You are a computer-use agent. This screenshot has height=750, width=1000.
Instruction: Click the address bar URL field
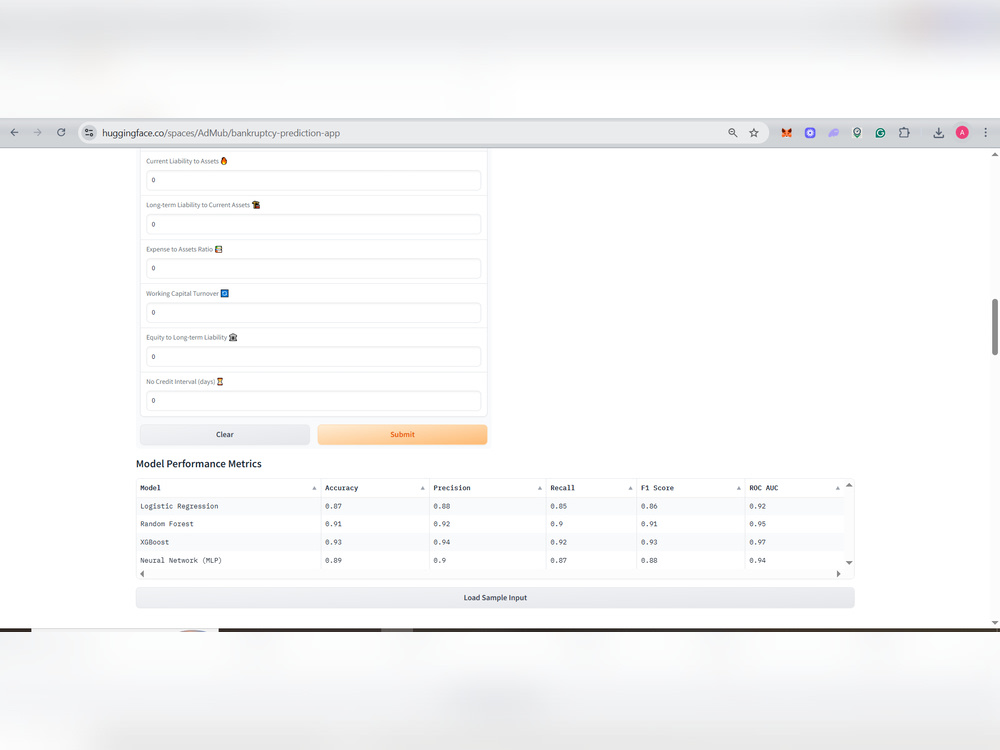coord(408,133)
